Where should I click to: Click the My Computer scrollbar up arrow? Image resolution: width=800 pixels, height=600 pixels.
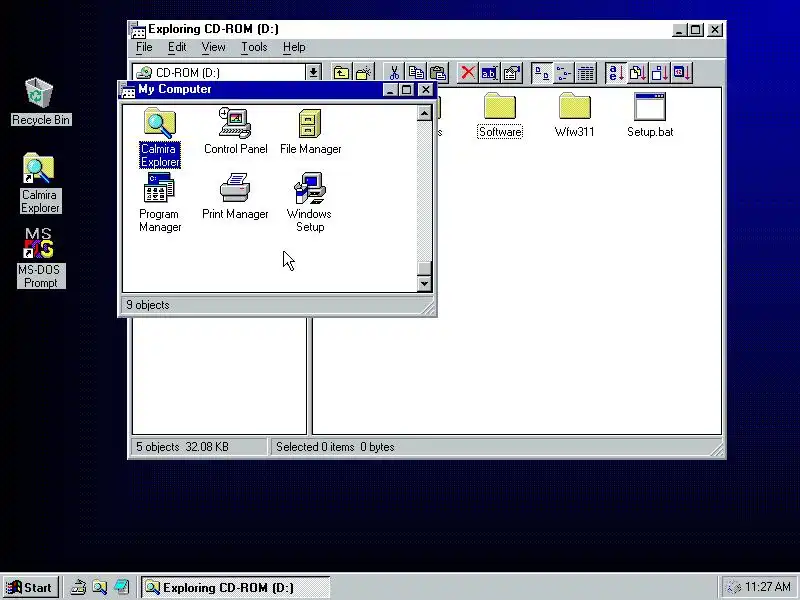point(424,113)
